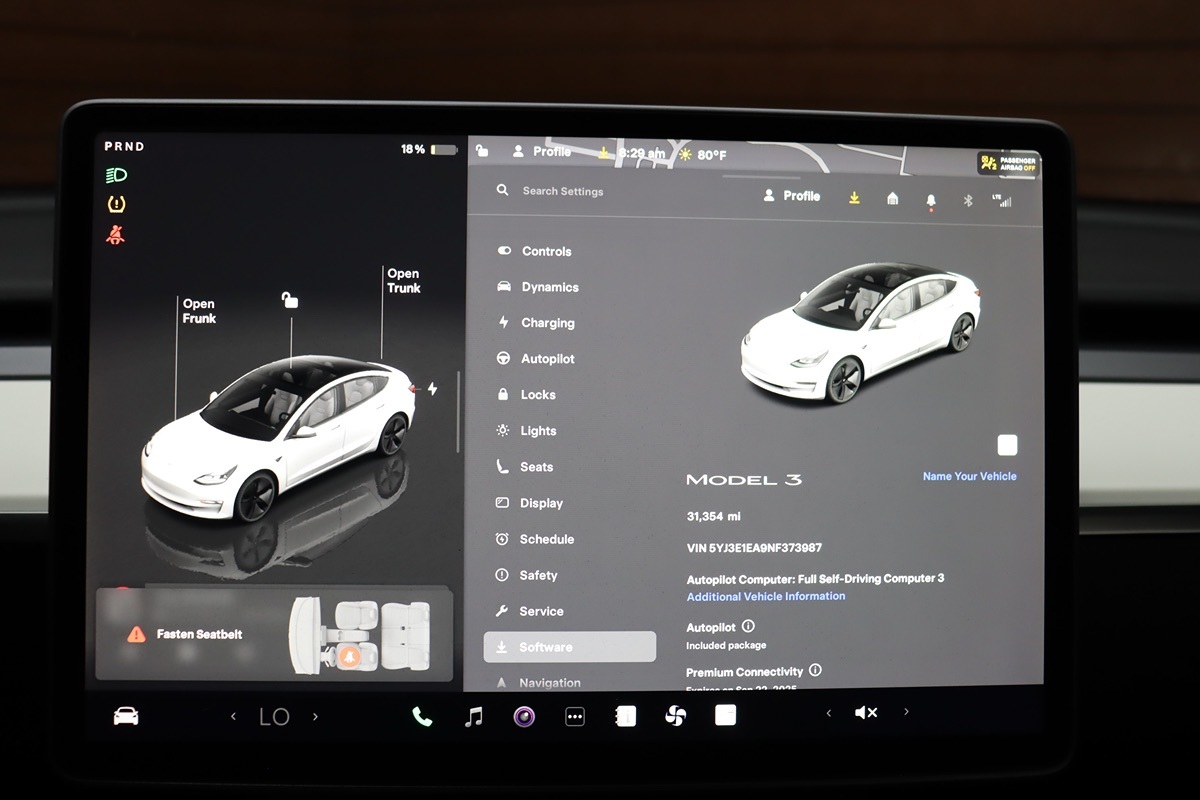The image size is (1200, 800).
Task: Open the car controls icon in bottom bar
Action: coord(126,716)
